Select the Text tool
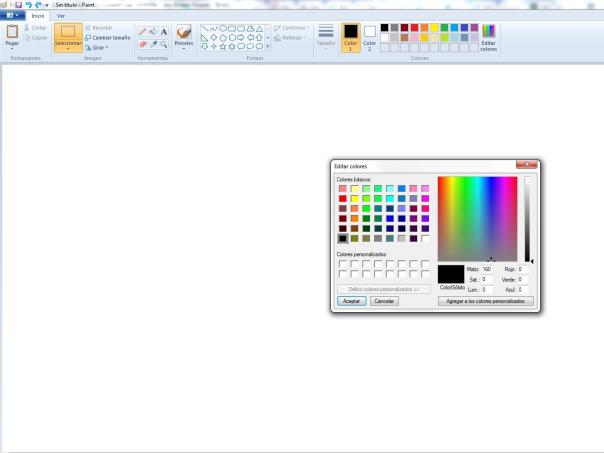 tap(163, 32)
